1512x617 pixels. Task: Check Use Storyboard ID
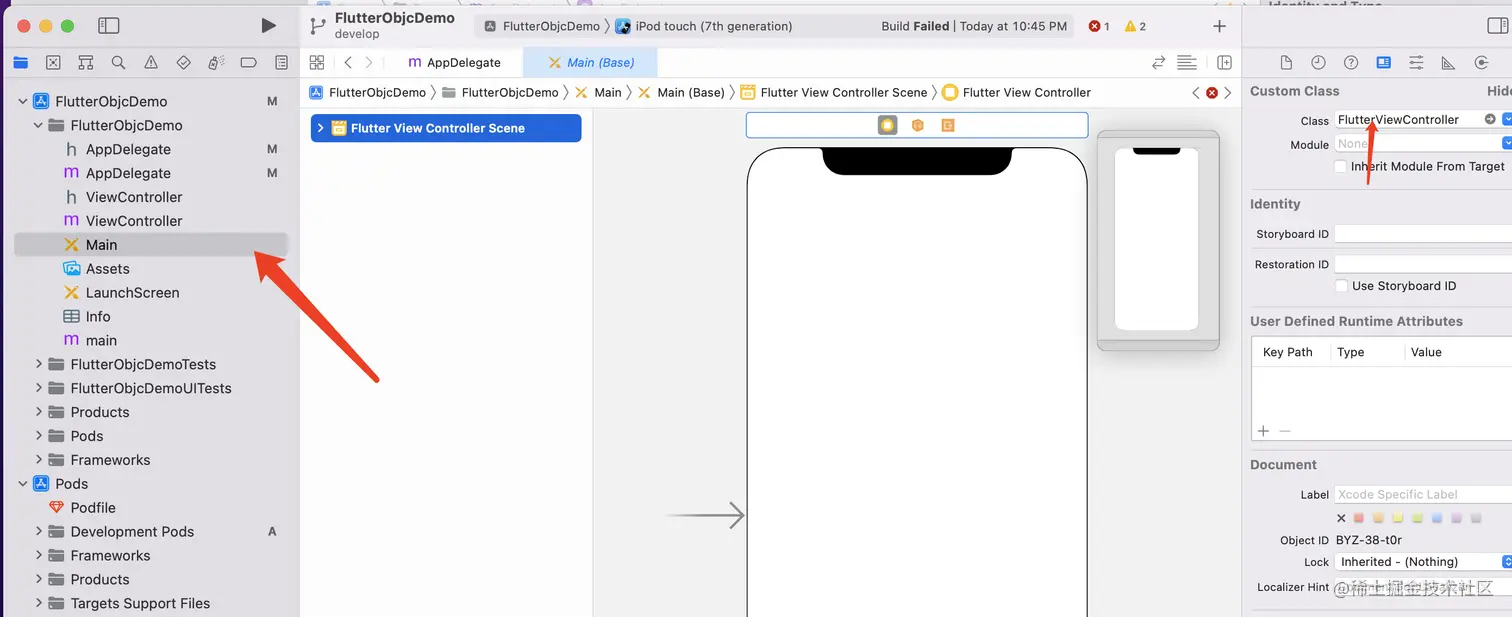pos(1341,285)
